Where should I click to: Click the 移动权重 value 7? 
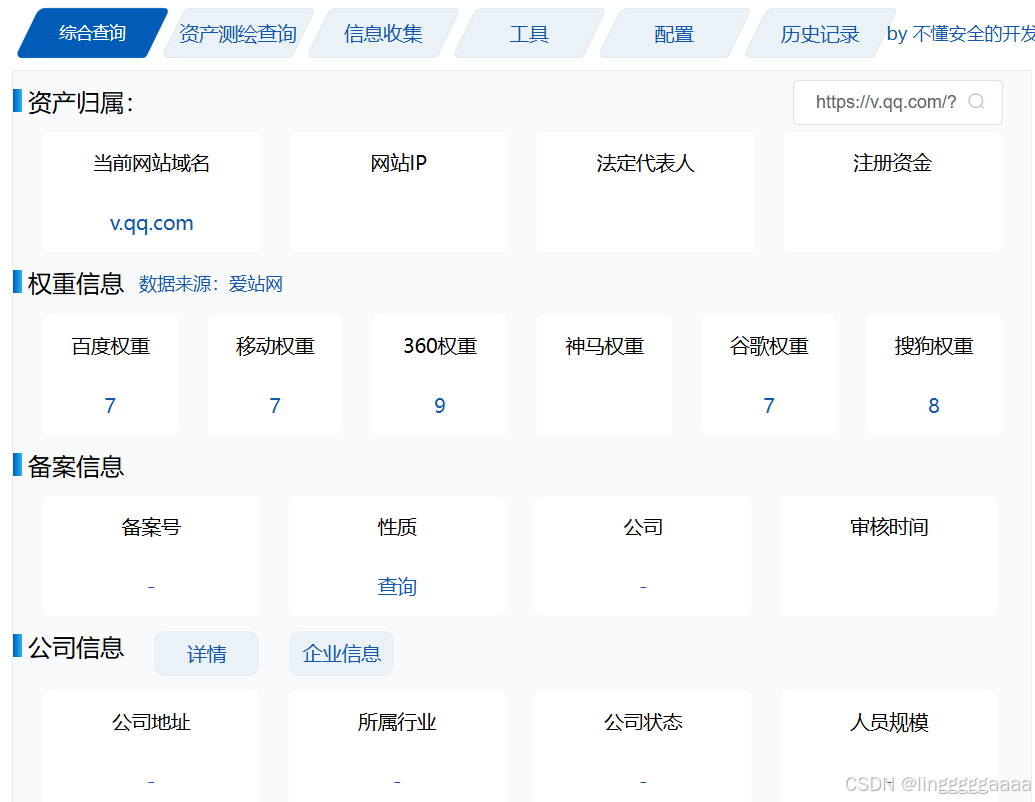tap(275, 406)
